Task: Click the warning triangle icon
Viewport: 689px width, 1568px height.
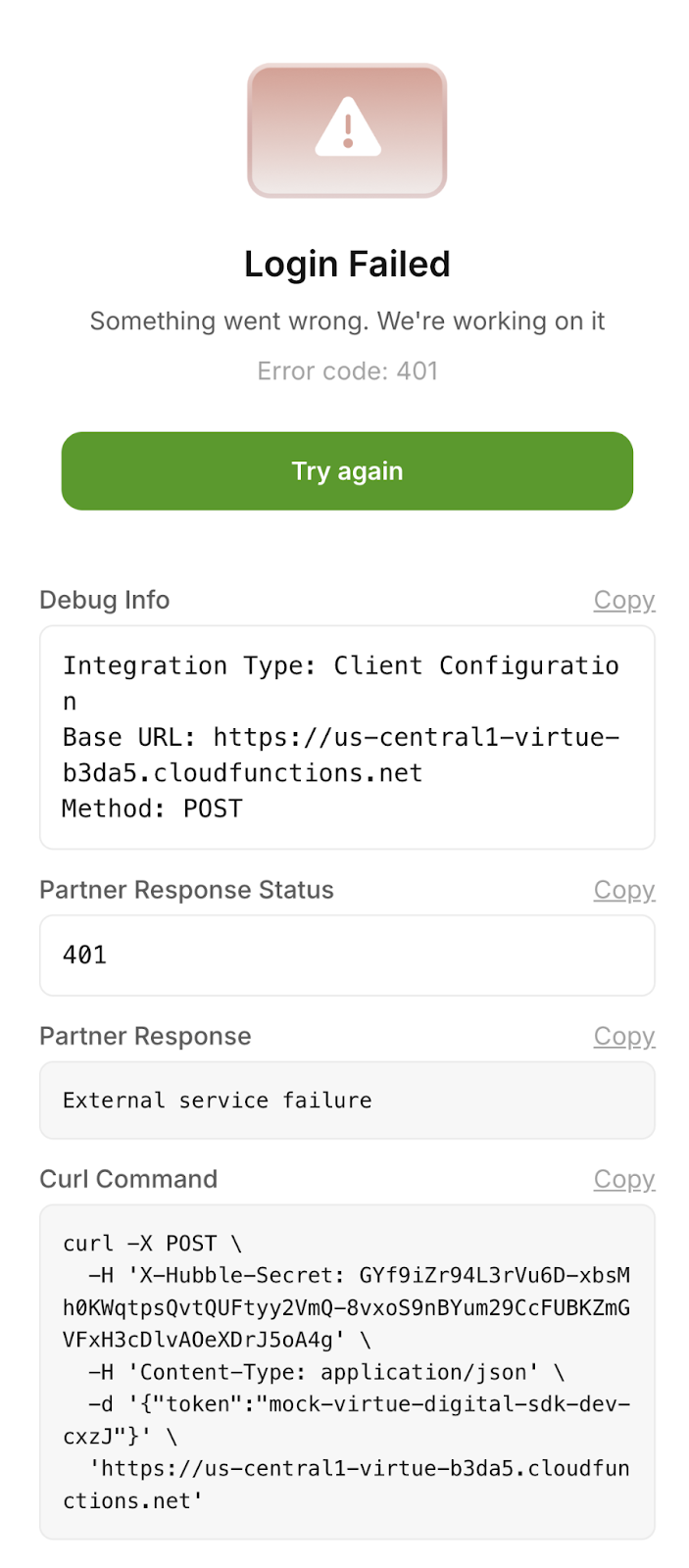Action: [x=347, y=127]
